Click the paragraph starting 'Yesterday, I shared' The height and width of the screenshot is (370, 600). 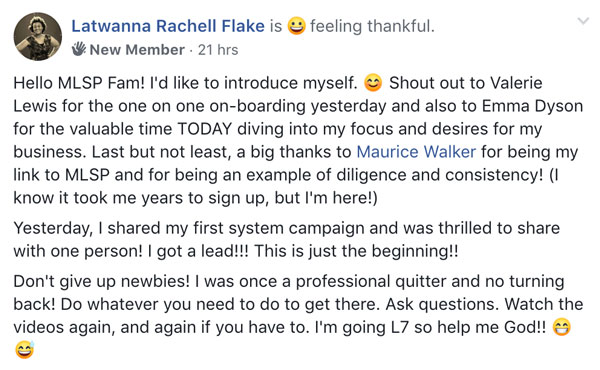click(x=287, y=240)
